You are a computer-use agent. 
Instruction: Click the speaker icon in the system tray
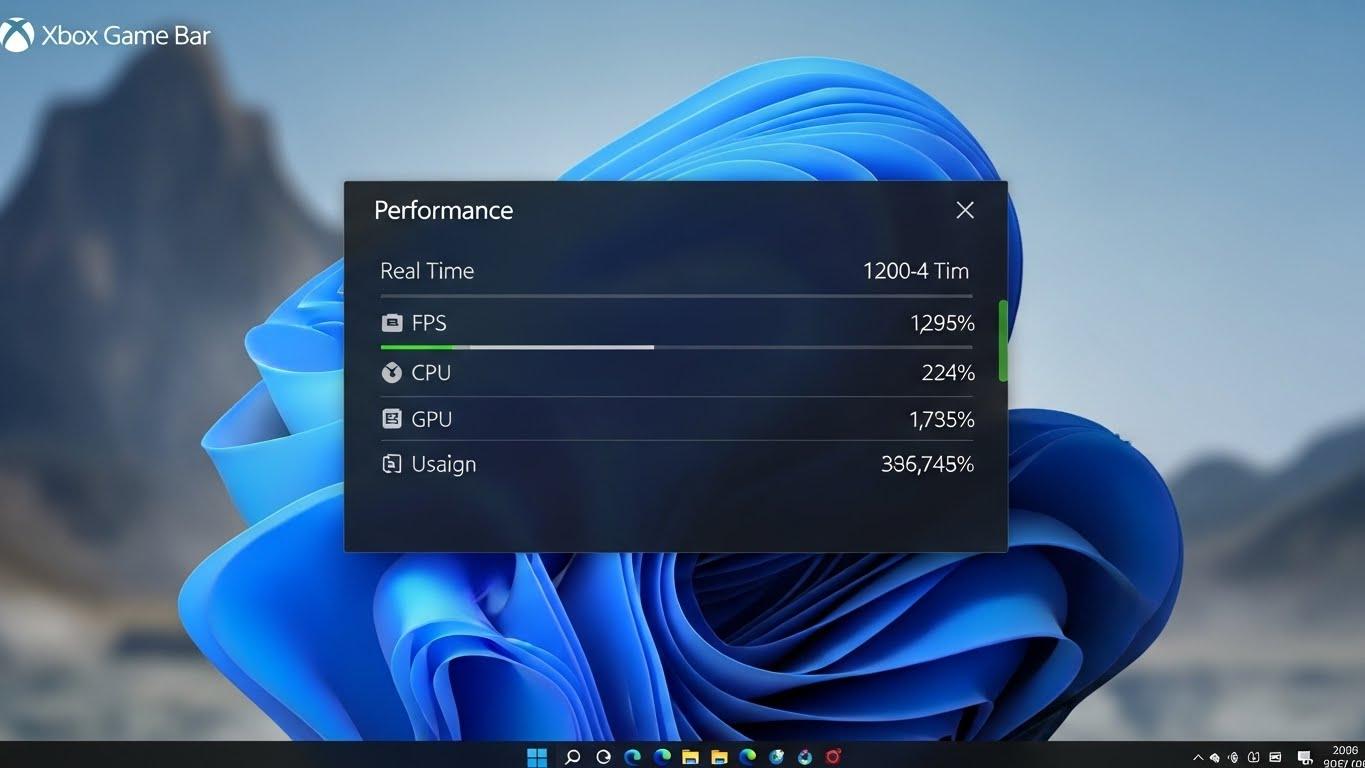click(1233, 757)
